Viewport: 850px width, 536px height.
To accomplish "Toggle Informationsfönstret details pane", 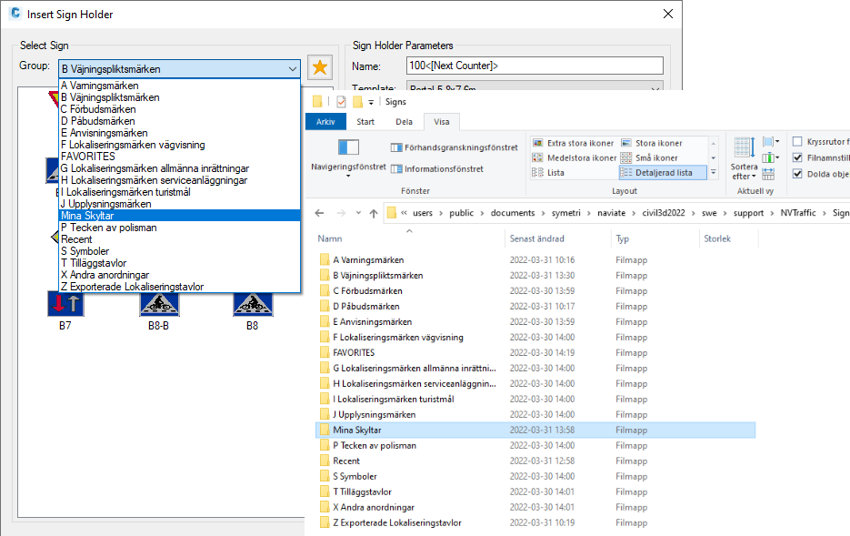I will (x=437, y=169).
